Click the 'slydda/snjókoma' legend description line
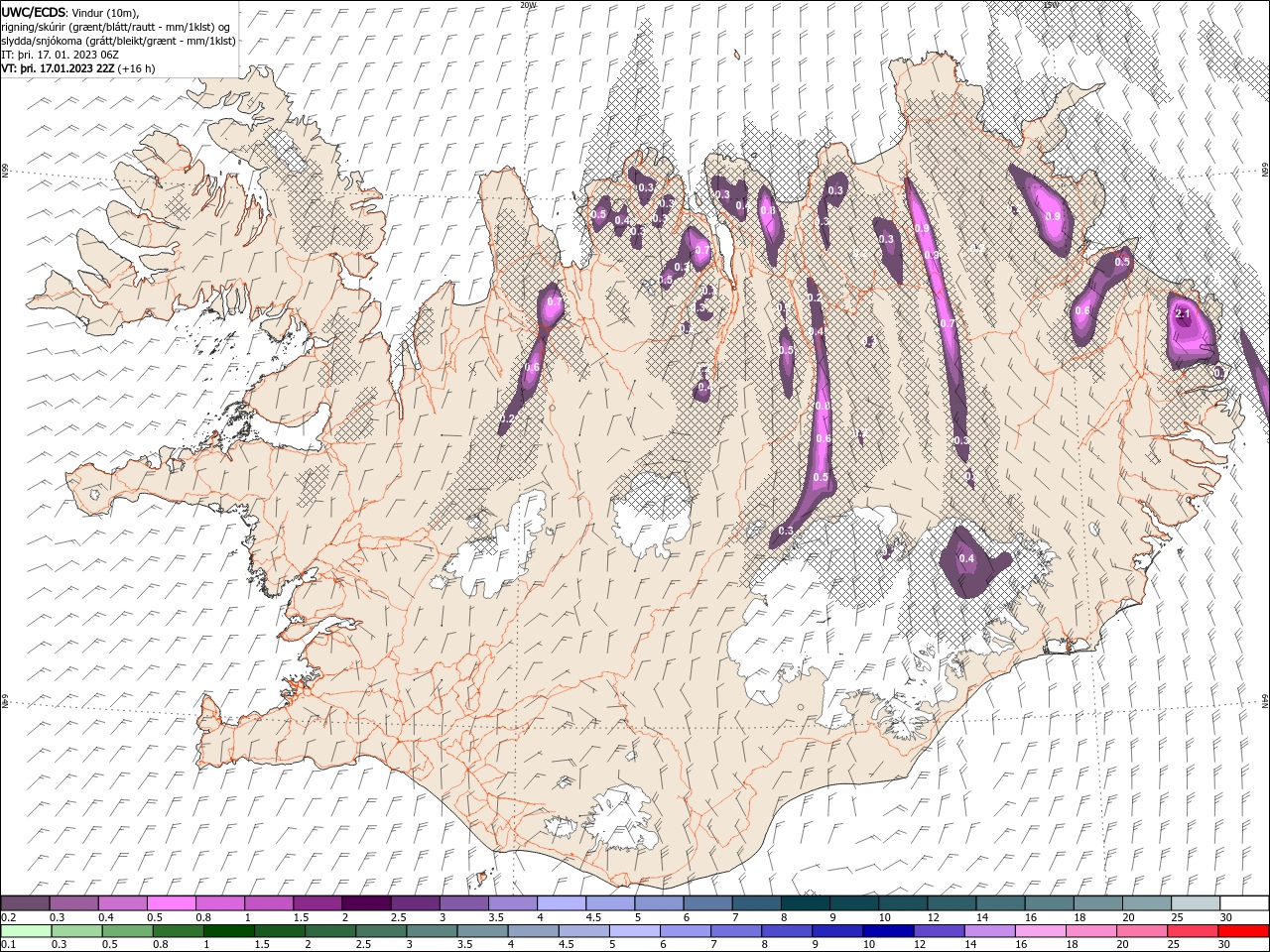This screenshot has height=952, width=1270. coord(119,41)
